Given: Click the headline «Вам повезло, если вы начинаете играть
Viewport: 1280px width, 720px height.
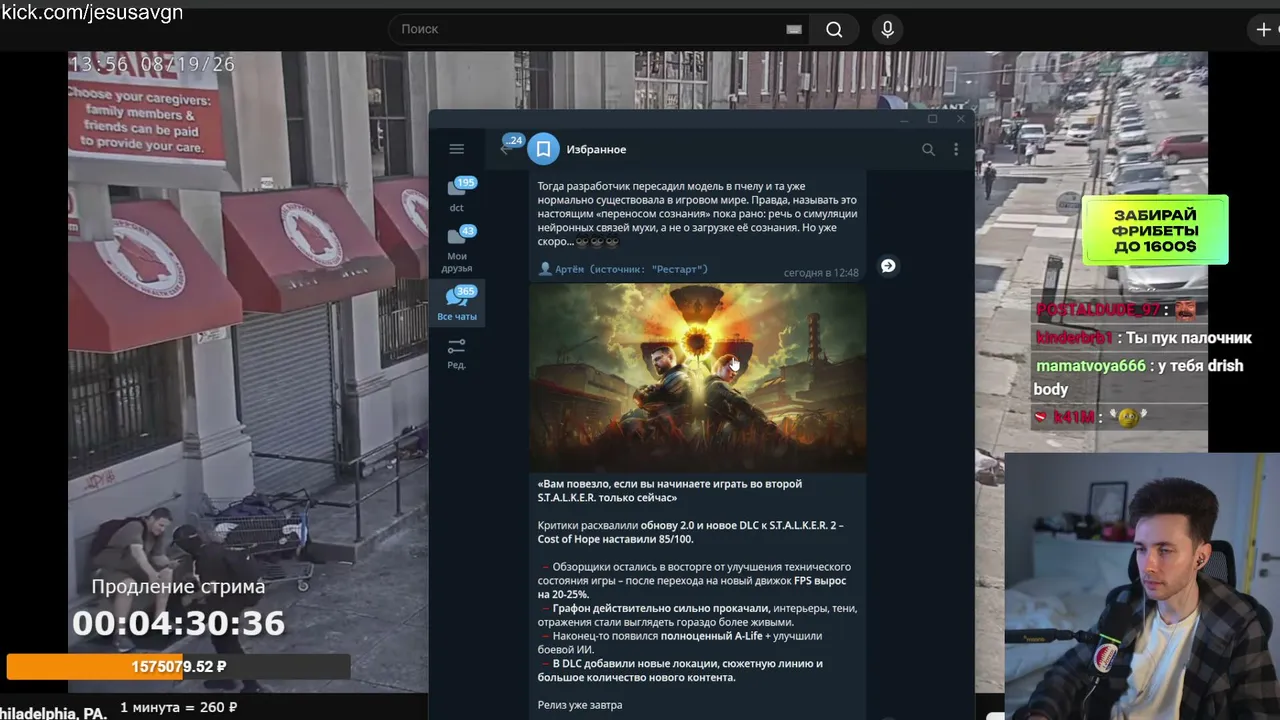Looking at the screenshot, I should tap(670, 490).
